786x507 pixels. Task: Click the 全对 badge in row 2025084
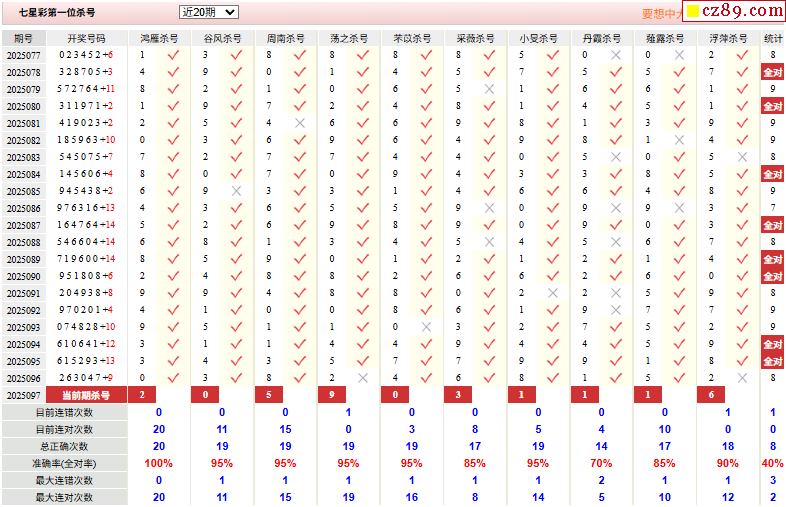tap(772, 175)
